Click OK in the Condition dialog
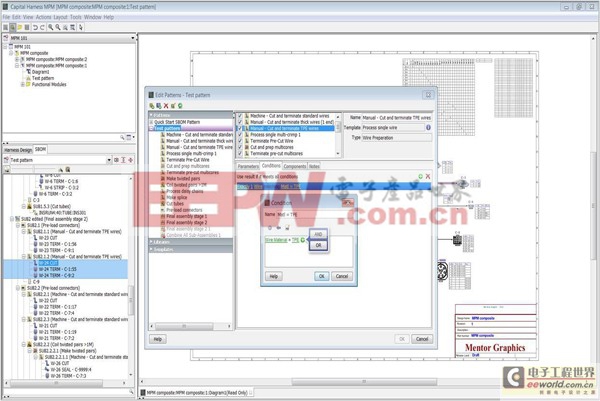Screen dimensions: 600x401 pos(321,276)
